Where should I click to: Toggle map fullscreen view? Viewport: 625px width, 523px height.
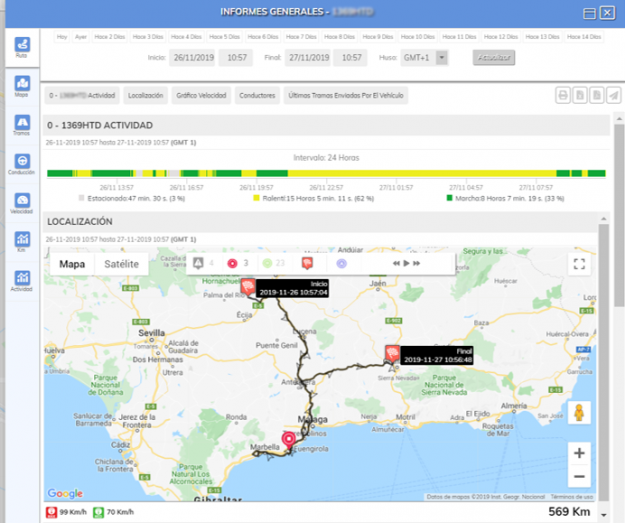tap(578, 264)
